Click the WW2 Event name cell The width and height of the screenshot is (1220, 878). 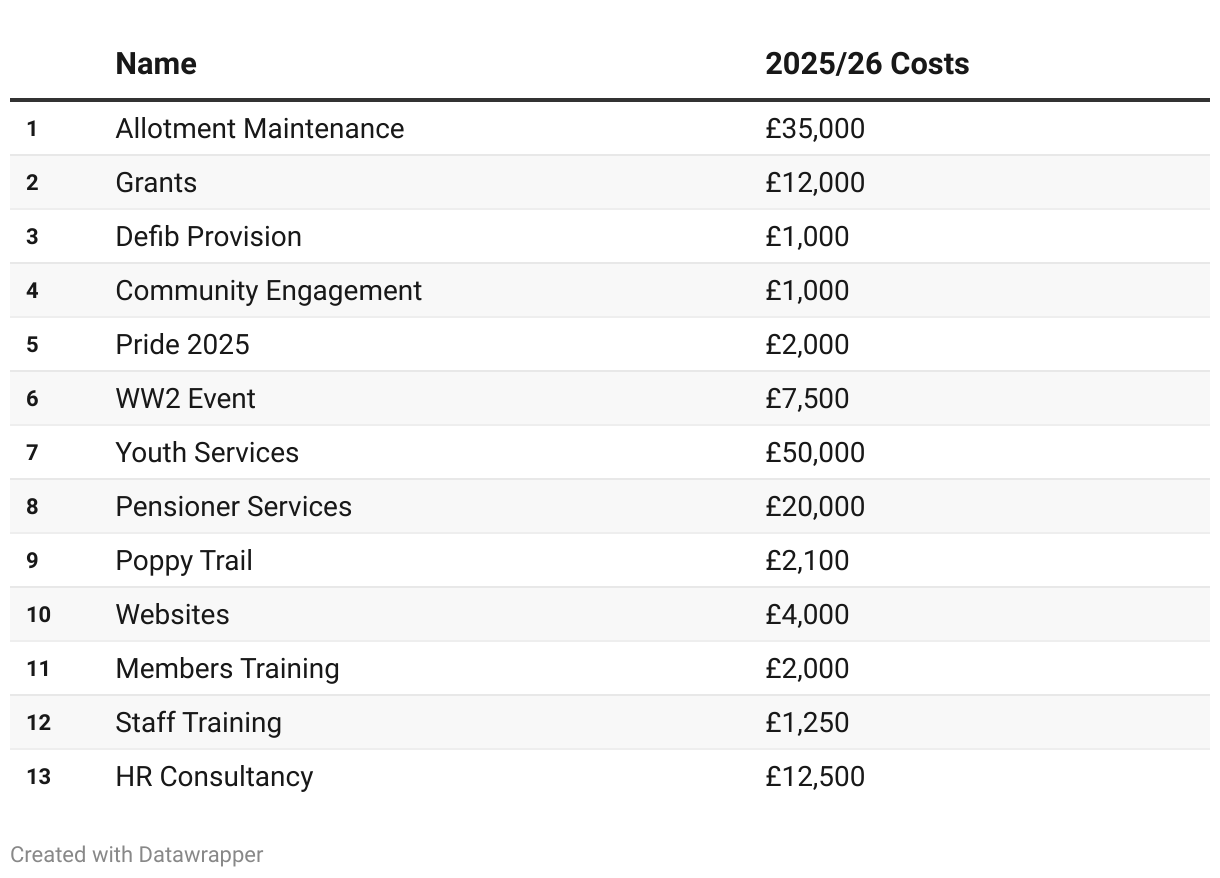[185, 399]
